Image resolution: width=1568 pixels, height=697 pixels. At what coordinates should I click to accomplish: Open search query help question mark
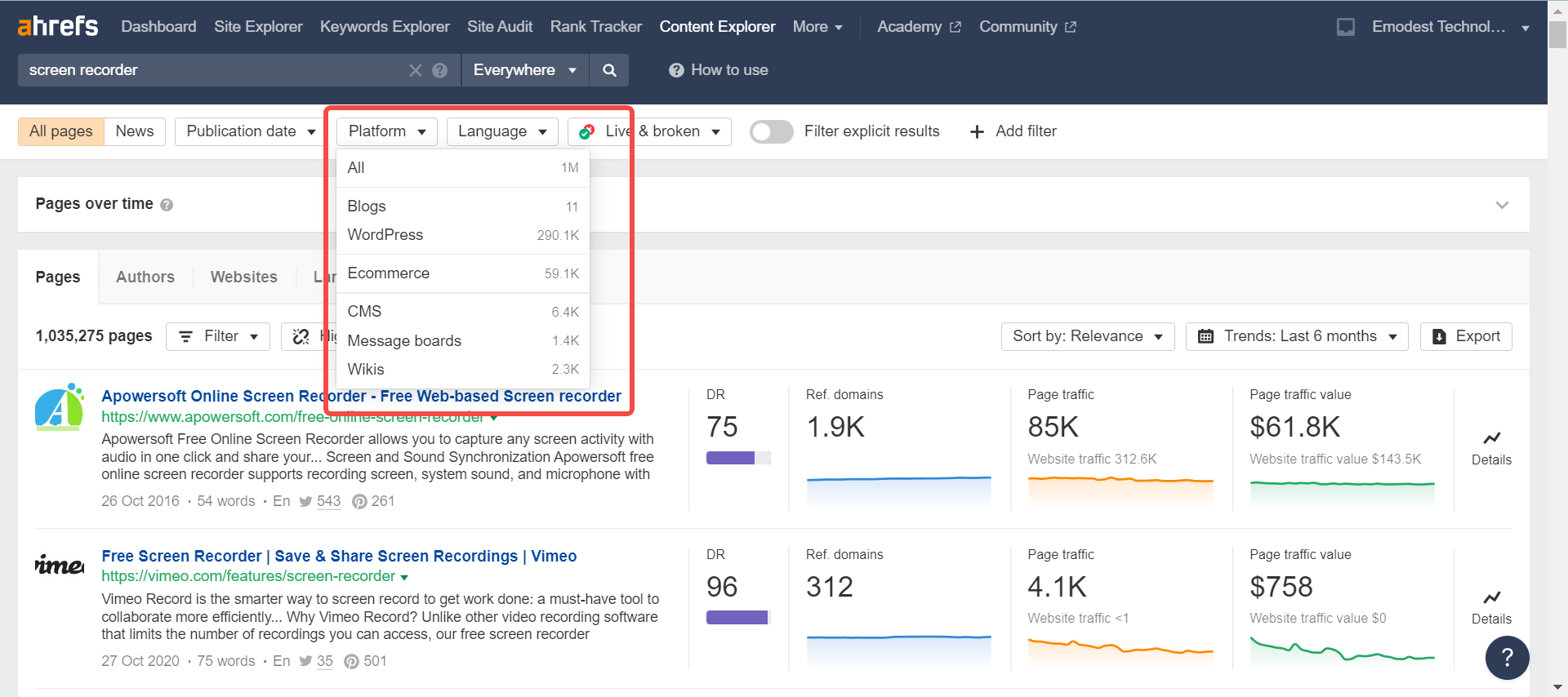439,70
